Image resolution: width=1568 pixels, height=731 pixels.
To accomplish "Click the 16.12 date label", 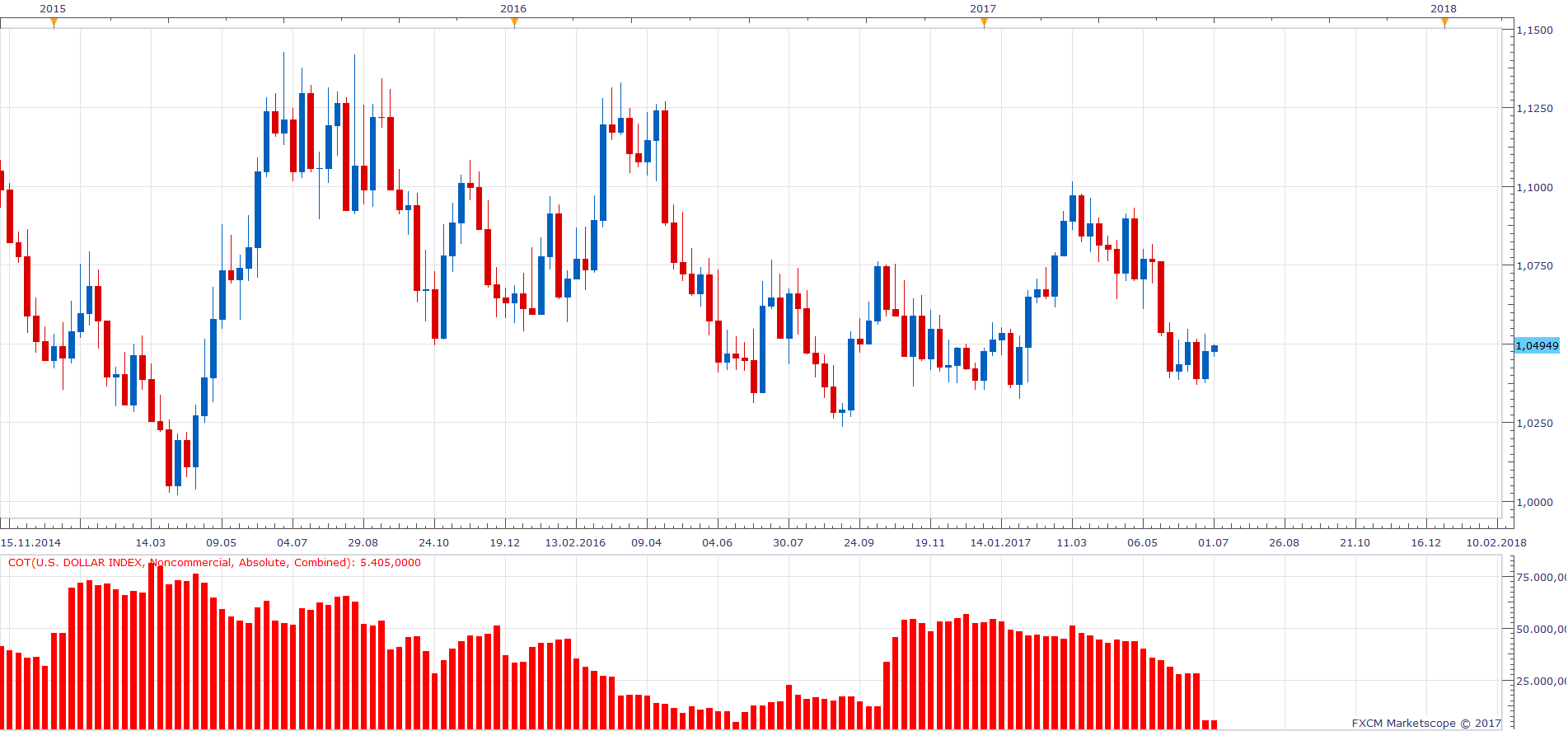I will (1426, 542).
